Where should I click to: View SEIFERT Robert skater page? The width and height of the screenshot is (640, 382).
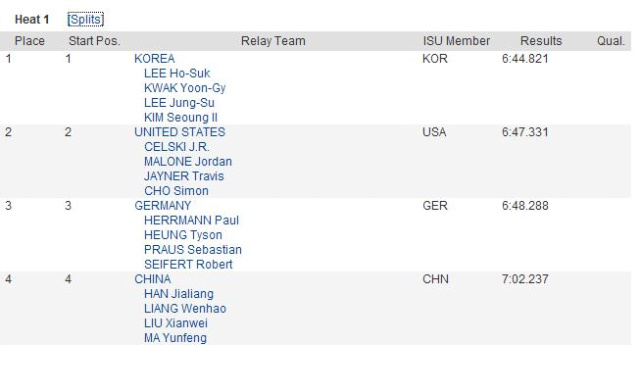(188, 264)
